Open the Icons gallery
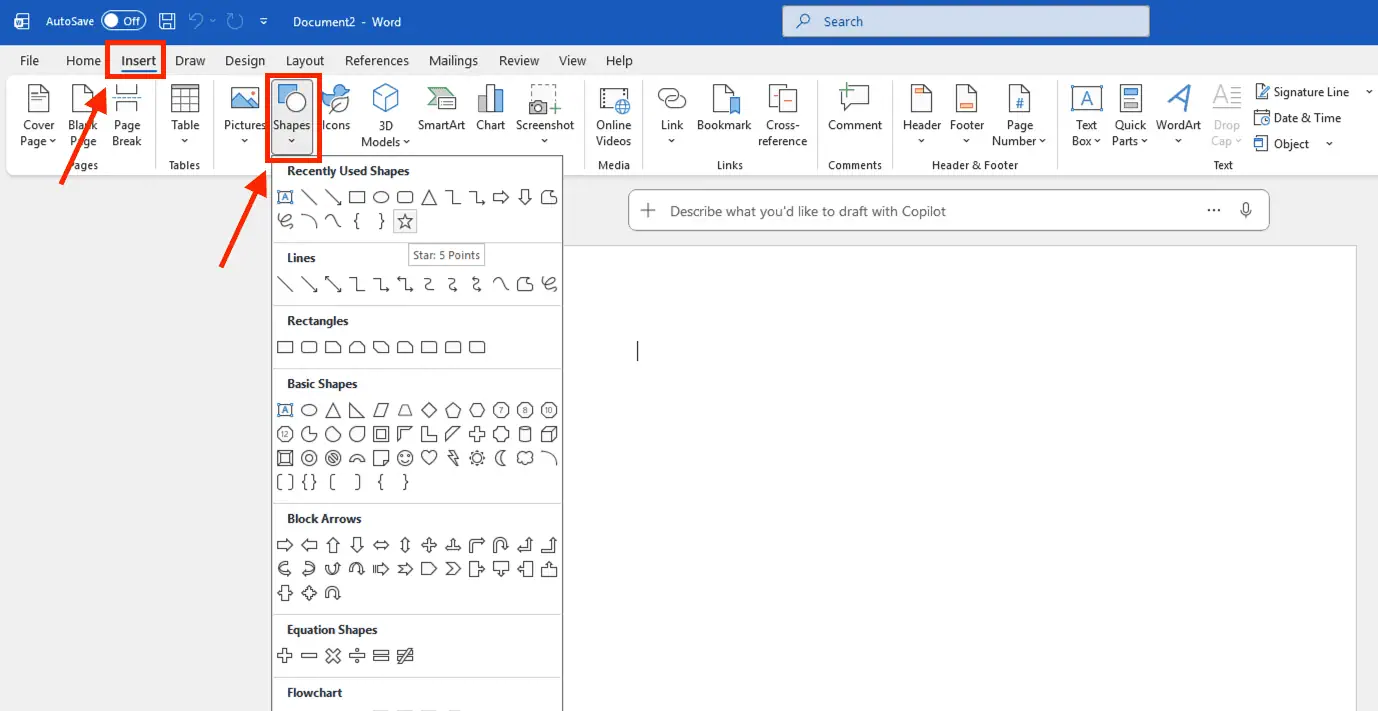The width and height of the screenshot is (1378, 711). [x=336, y=110]
